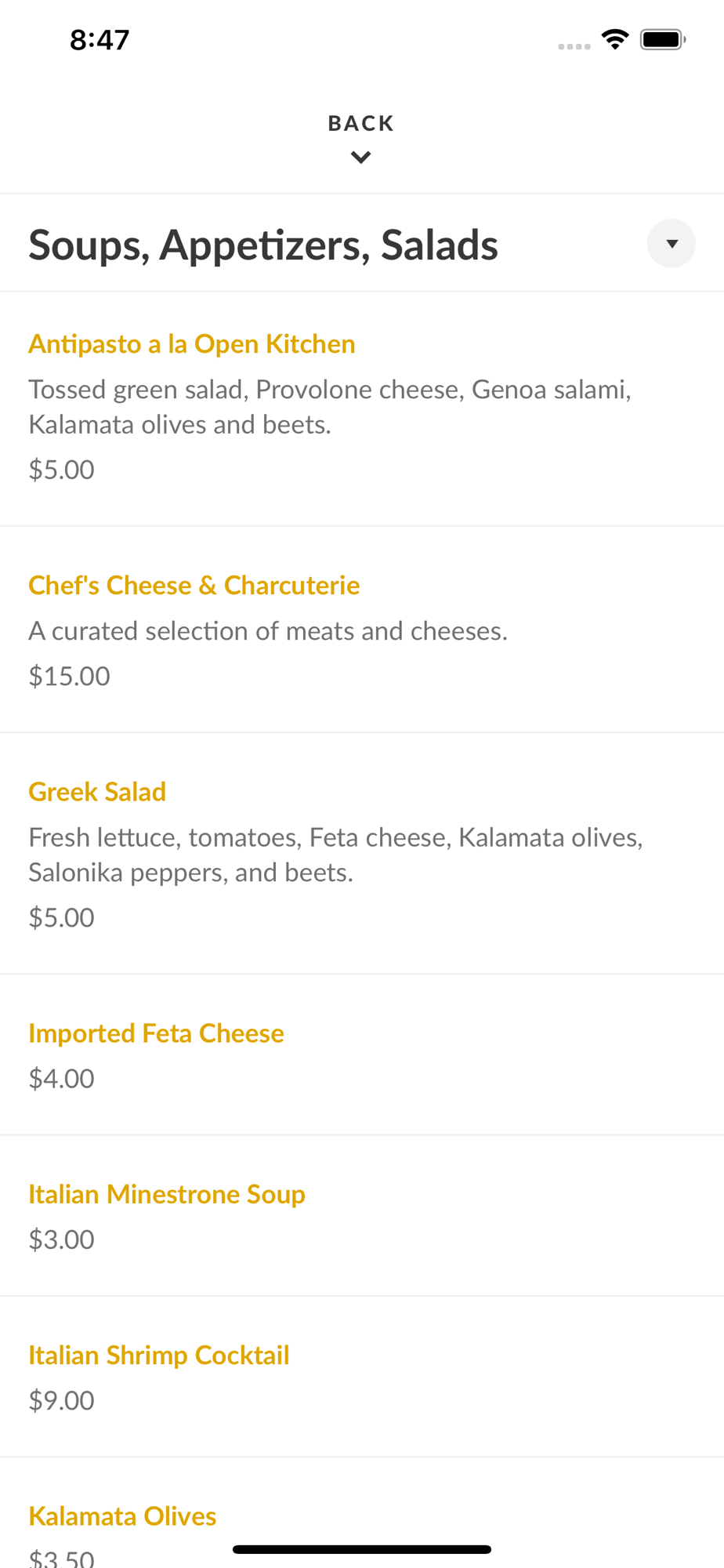The height and width of the screenshot is (1568, 724).
Task: Click the Greek Salad ingredients description
Action: pos(335,855)
